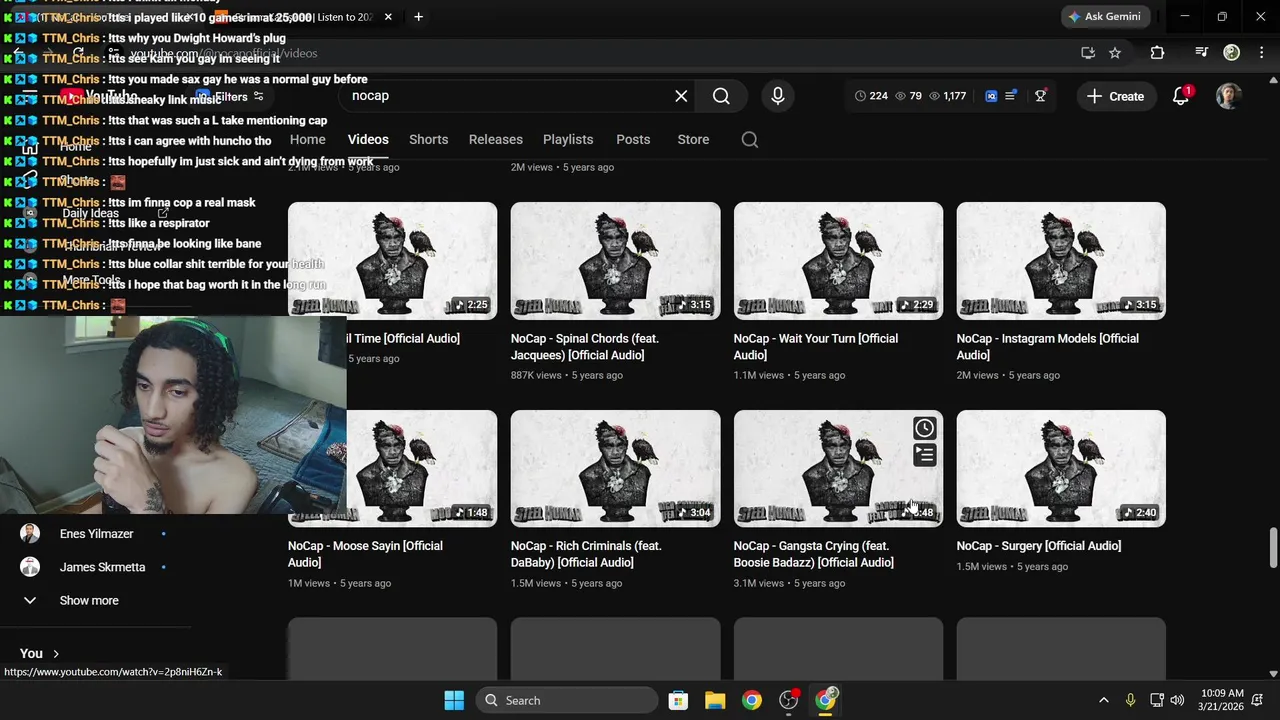Open the notifications bell with 1 alert
The height and width of the screenshot is (720, 1280).
[1181, 96]
